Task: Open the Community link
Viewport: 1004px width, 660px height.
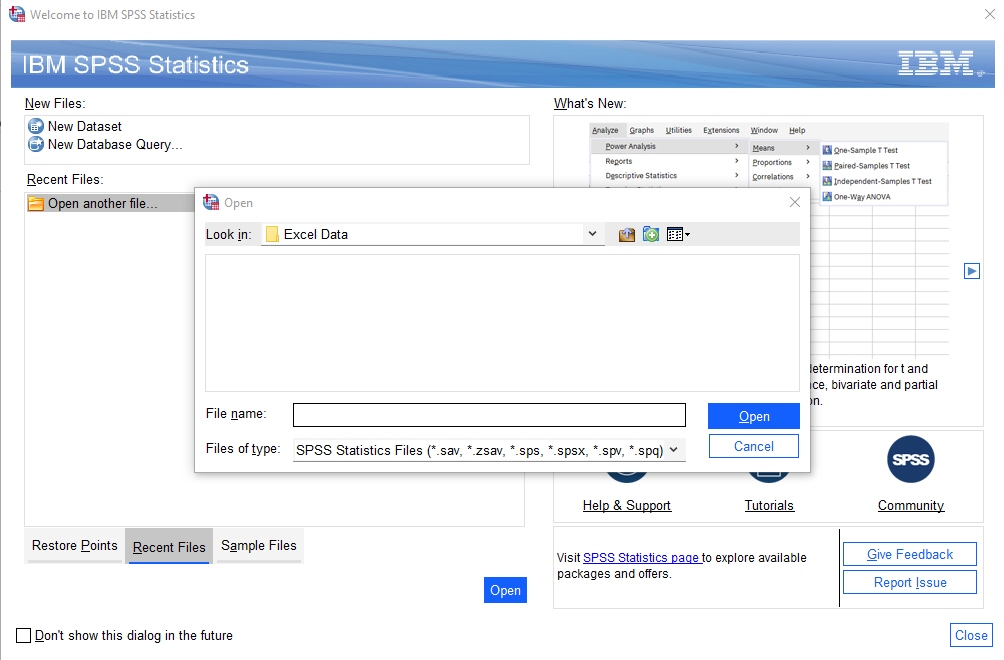Action: pyautogui.click(x=911, y=505)
